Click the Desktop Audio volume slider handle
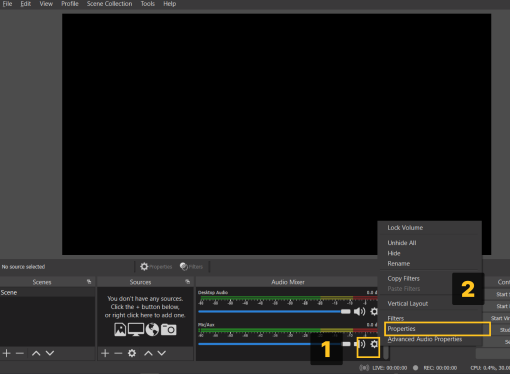This screenshot has height=374, width=510. coord(346,311)
